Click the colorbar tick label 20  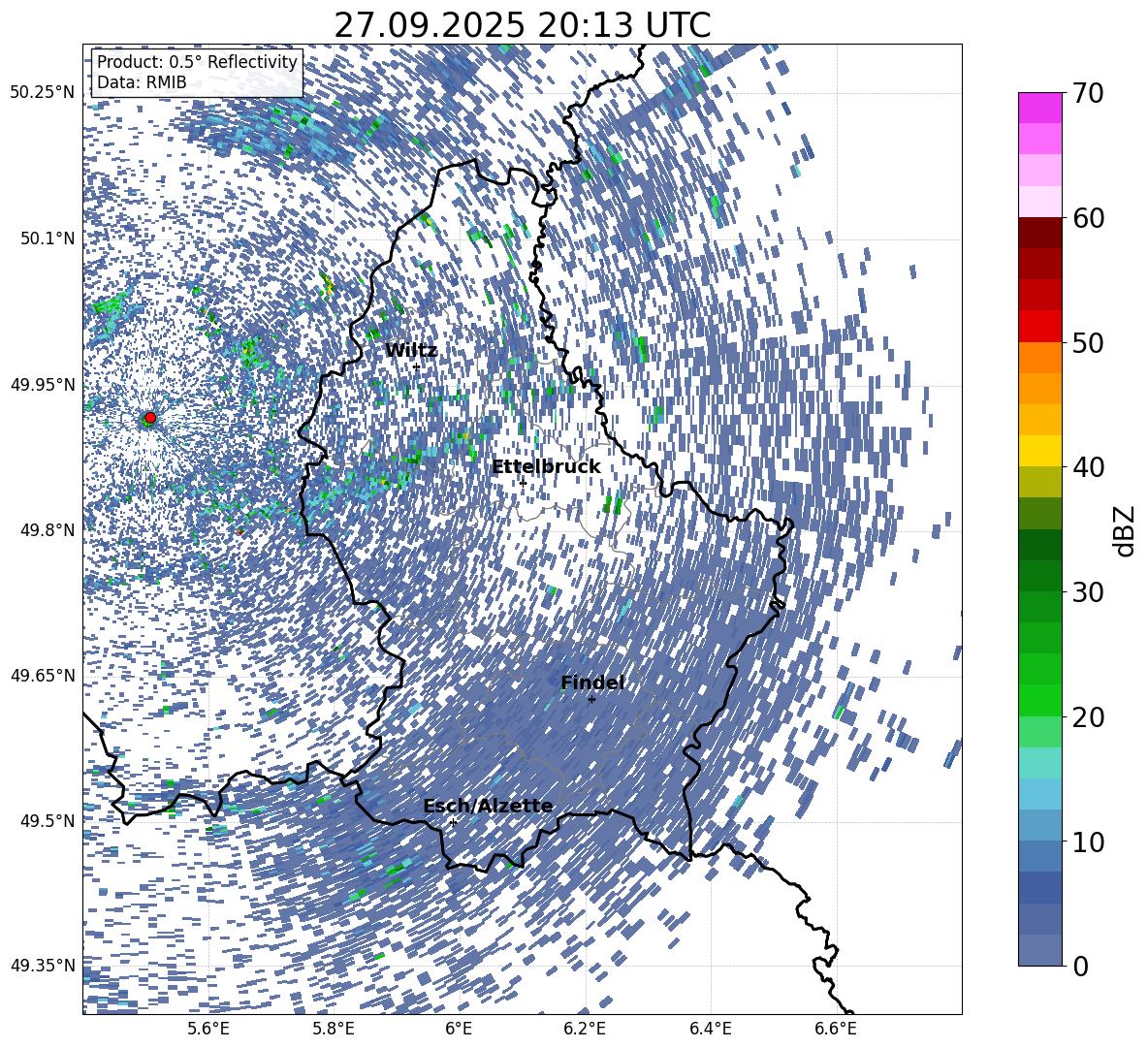click(1088, 716)
